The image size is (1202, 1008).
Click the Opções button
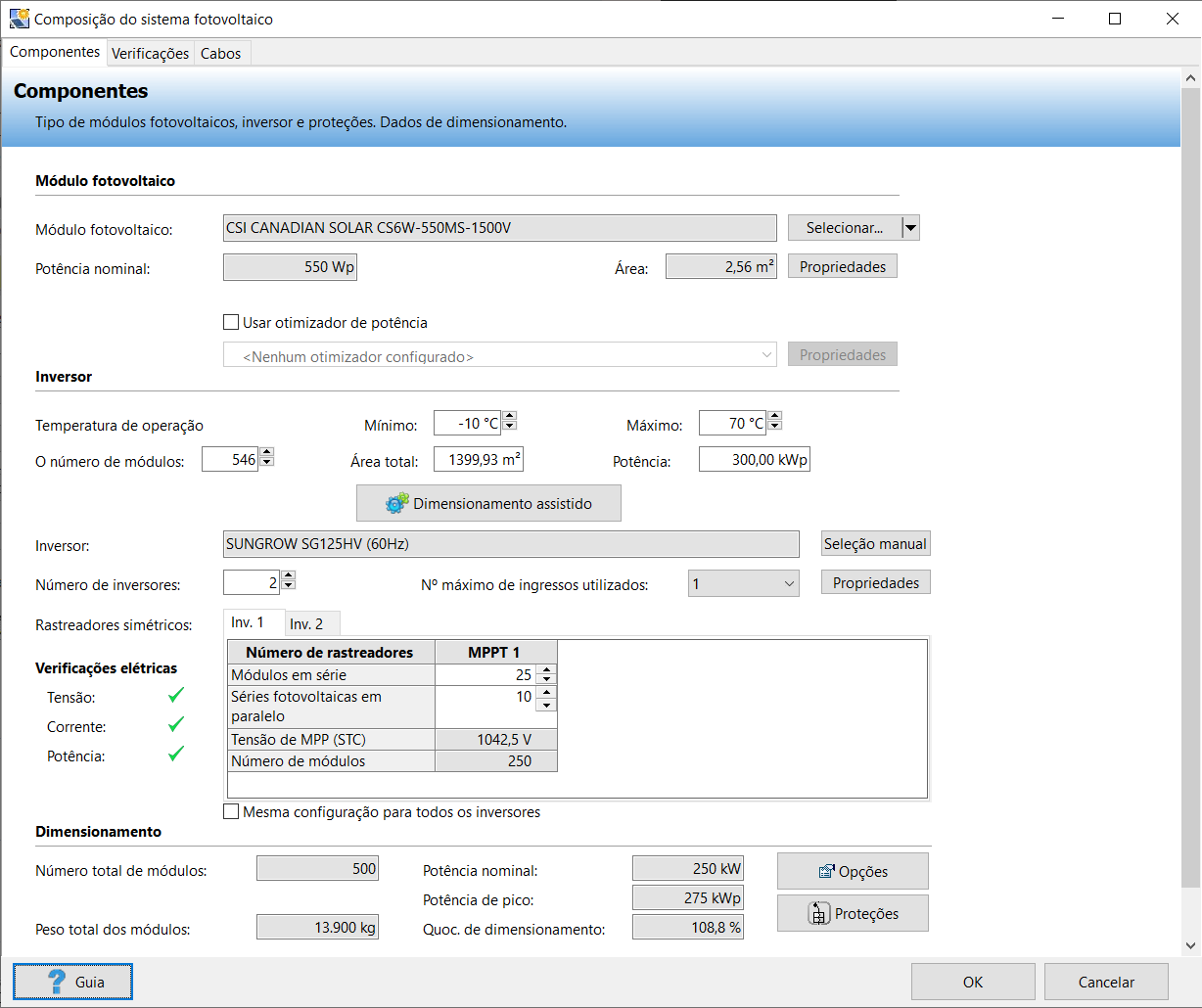(853, 871)
